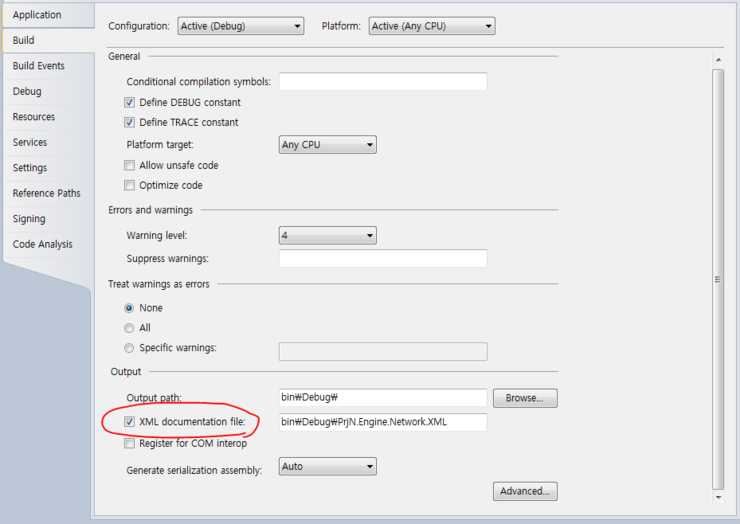740x524 pixels.
Task: Click the Conditional compilation symbols field
Action: click(382, 82)
